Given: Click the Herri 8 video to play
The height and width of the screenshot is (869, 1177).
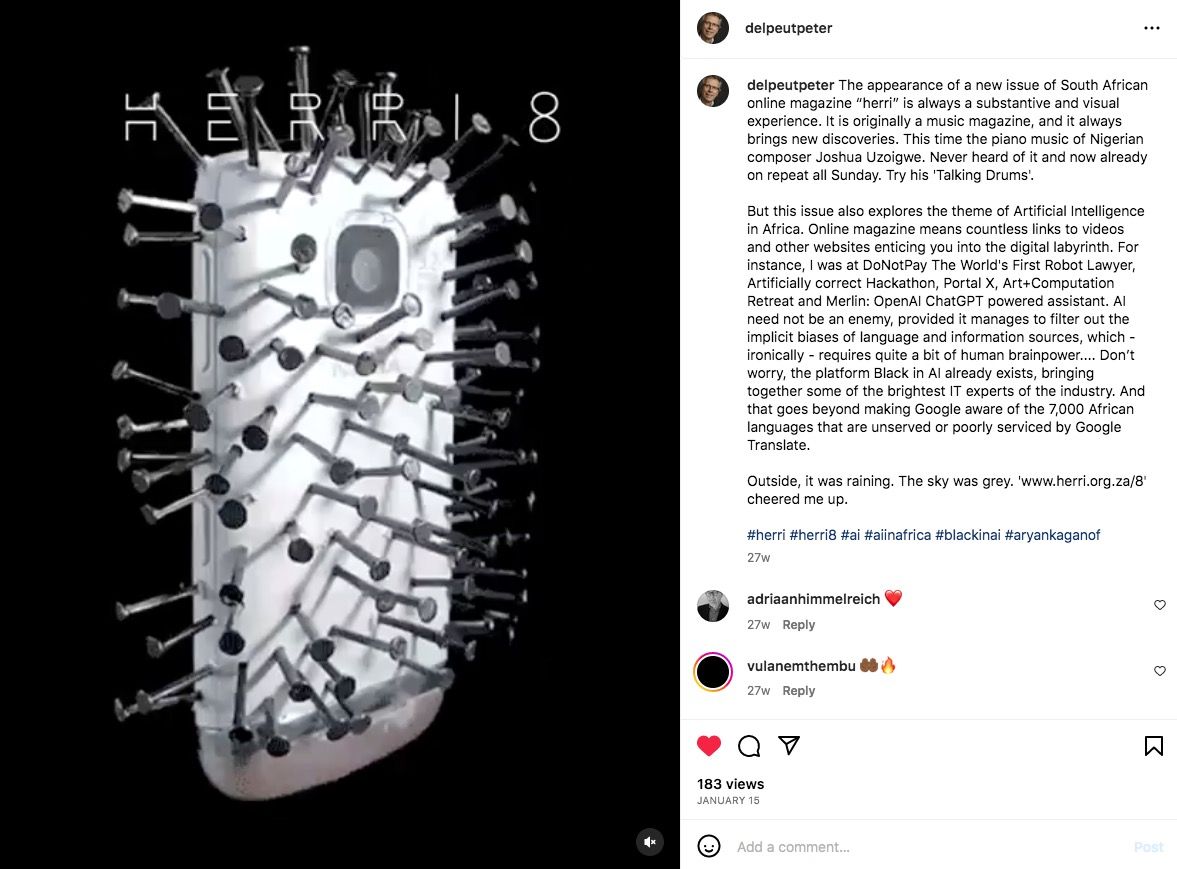Looking at the screenshot, I should click(340, 434).
